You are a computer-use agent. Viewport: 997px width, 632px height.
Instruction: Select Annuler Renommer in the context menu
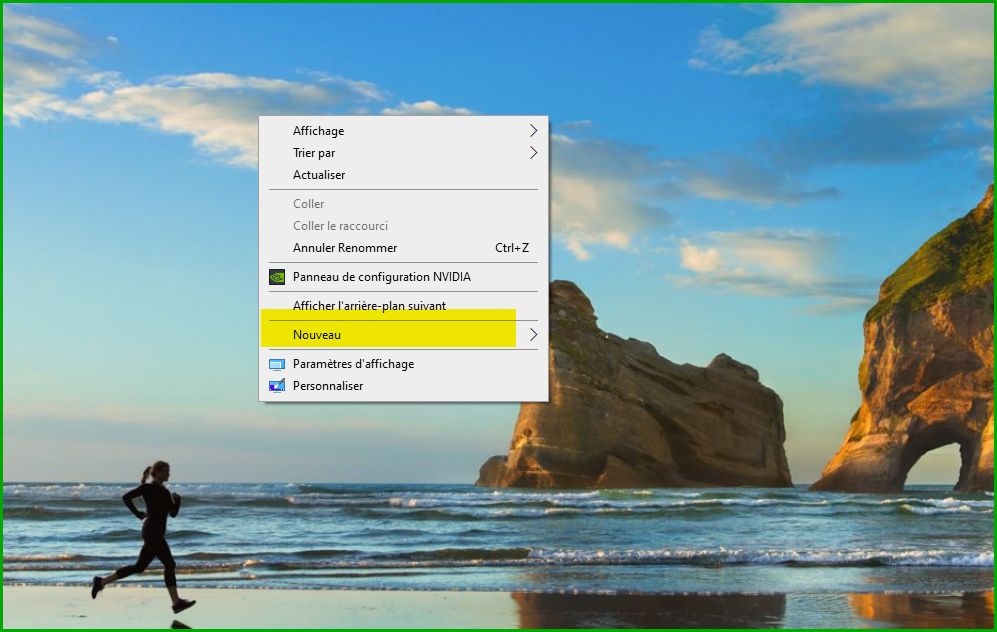[345, 248]
